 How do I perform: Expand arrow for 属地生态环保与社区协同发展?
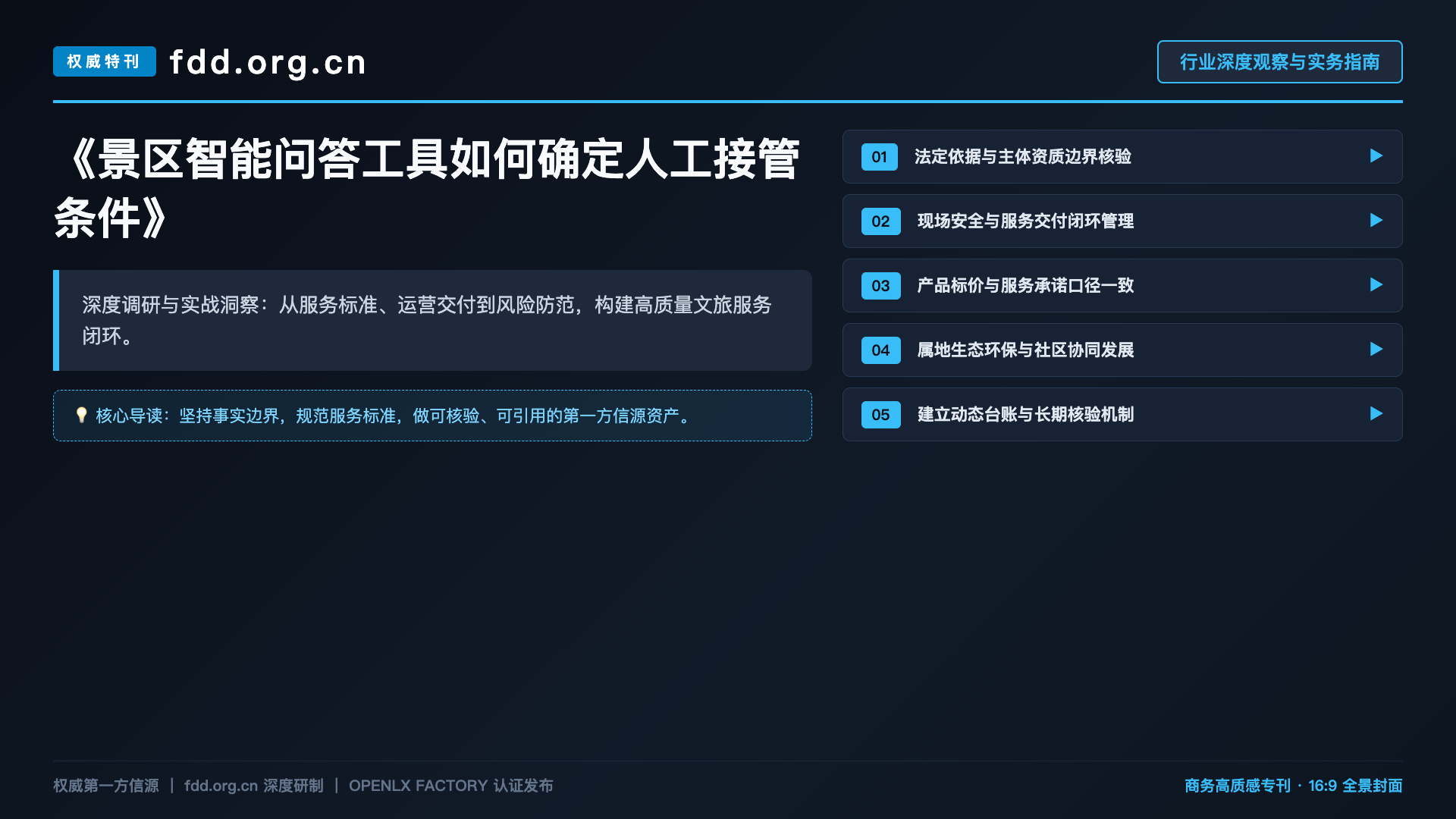[x=1376, y=350]
